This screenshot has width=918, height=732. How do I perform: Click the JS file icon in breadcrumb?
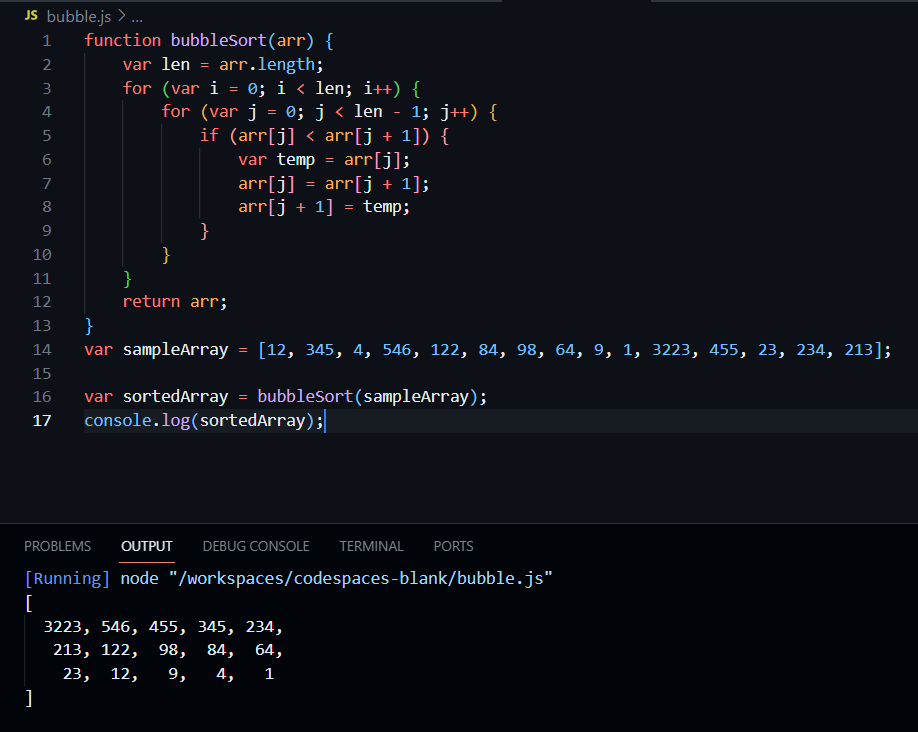point(31,16)
